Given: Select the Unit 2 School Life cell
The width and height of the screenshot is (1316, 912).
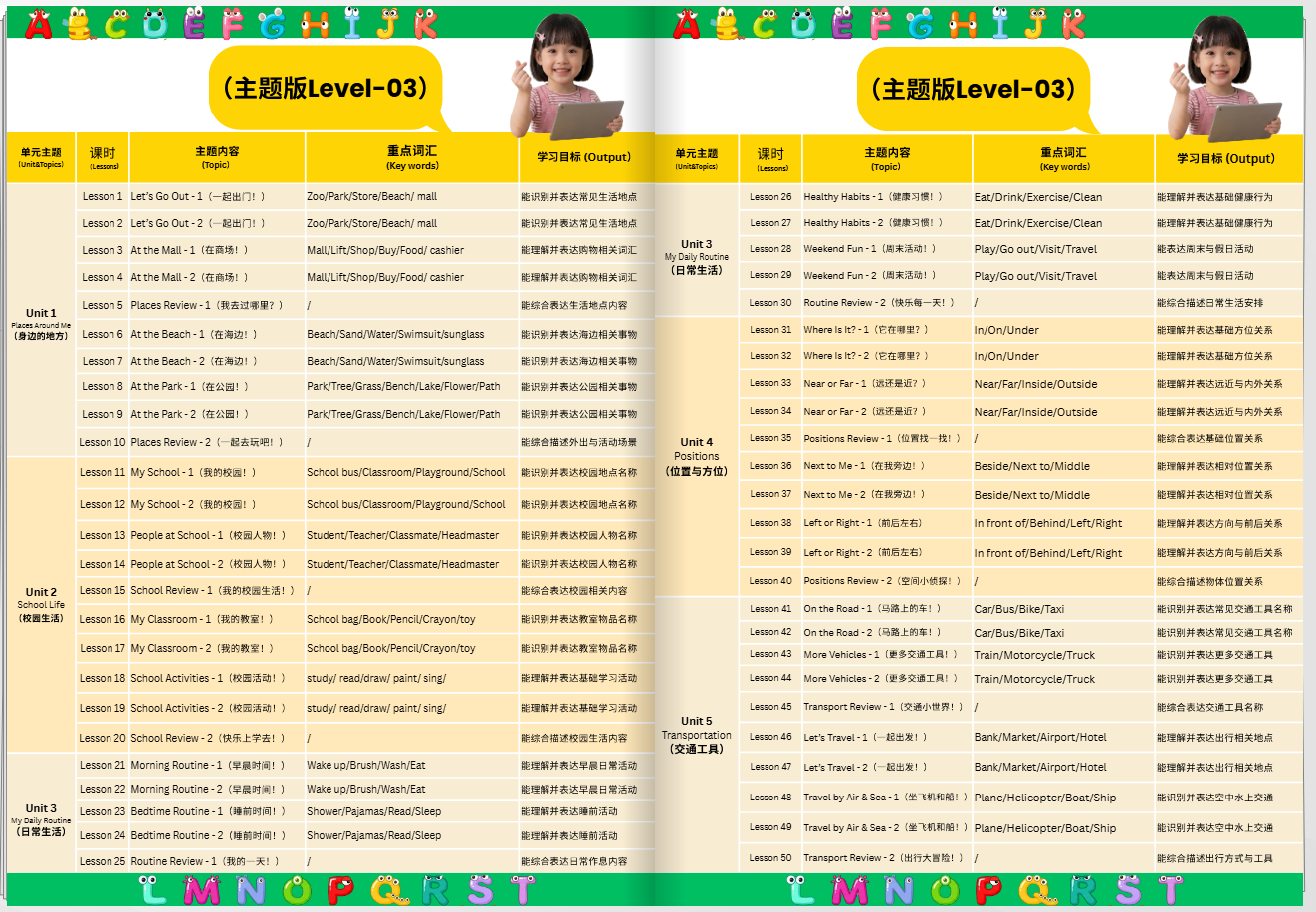Looking at the screenshot, I should [41, 604].
